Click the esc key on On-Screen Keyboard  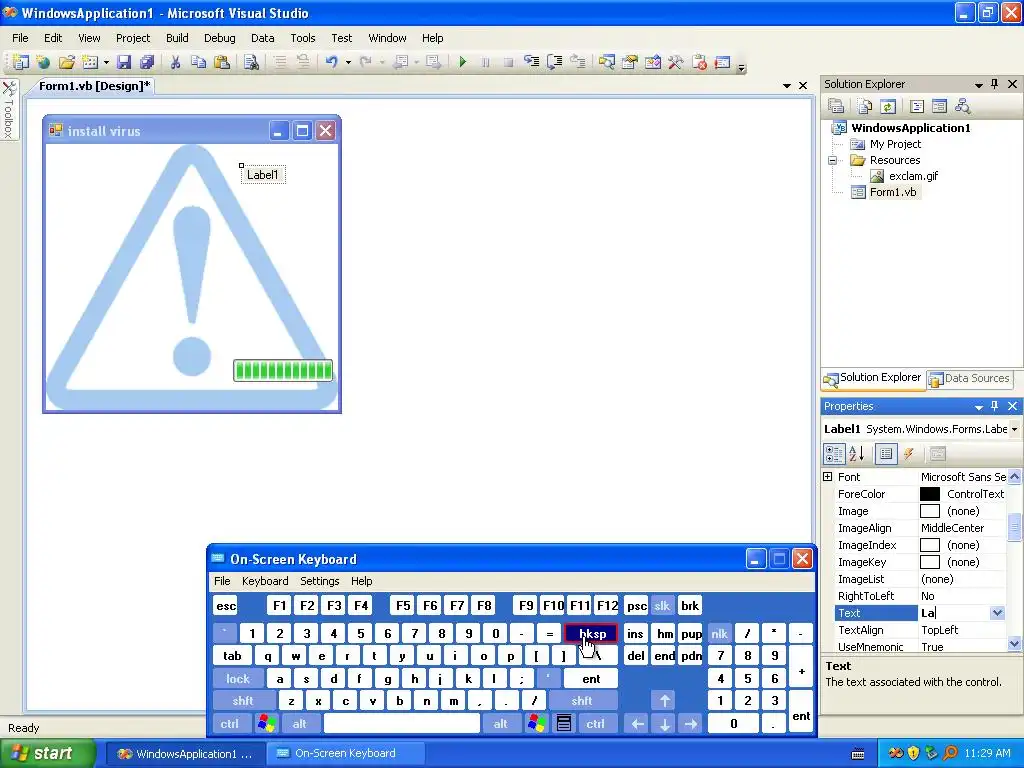coord(226,605)
